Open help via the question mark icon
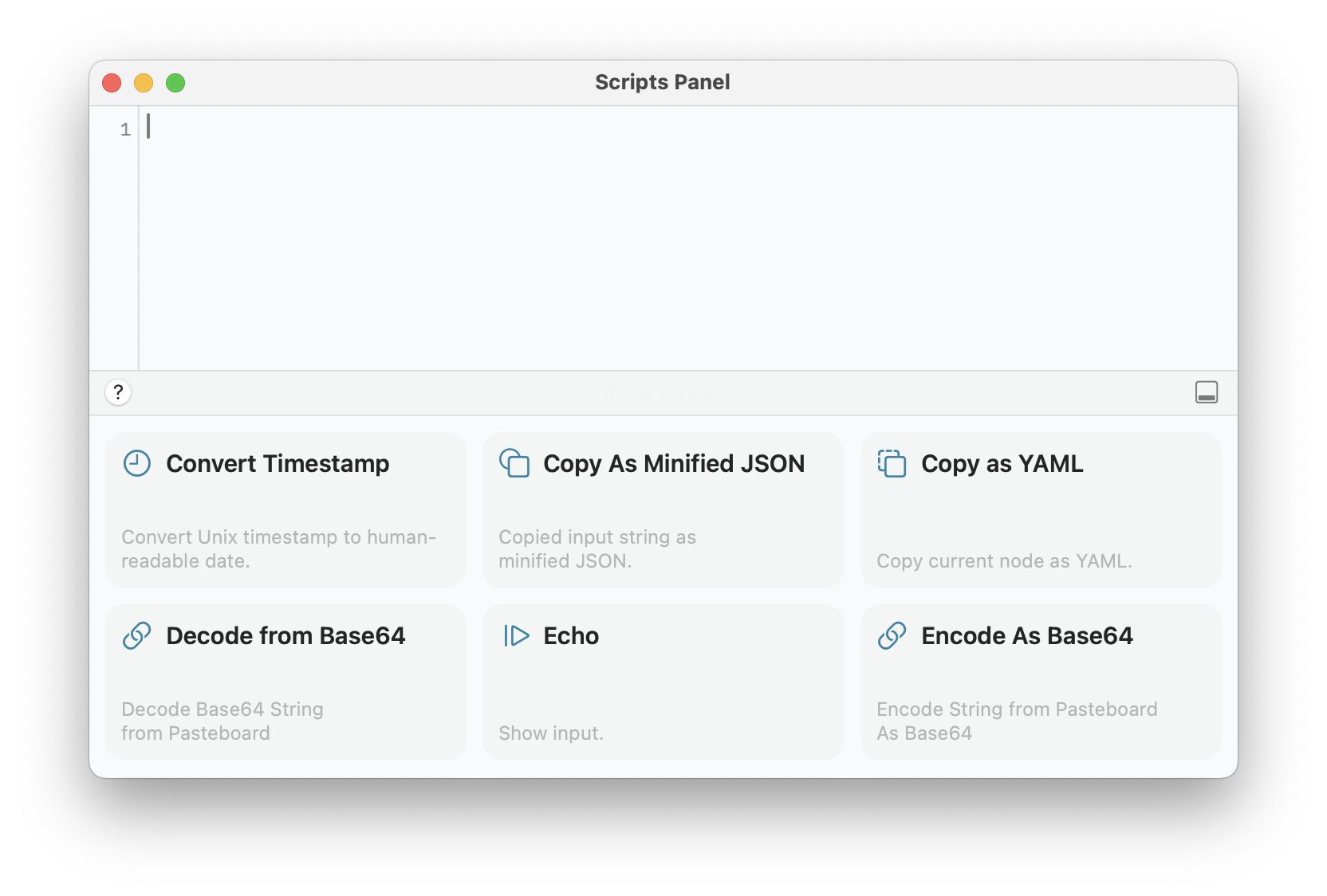The image size is (1327, 896). pos(118,393)
